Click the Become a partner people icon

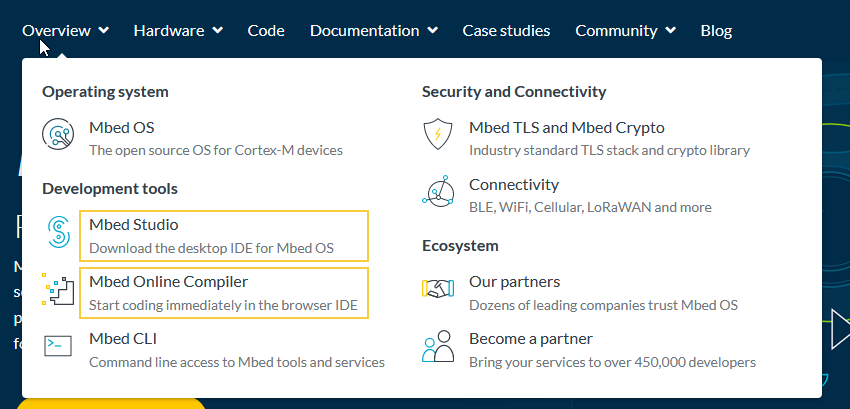[x=438, y=346]
